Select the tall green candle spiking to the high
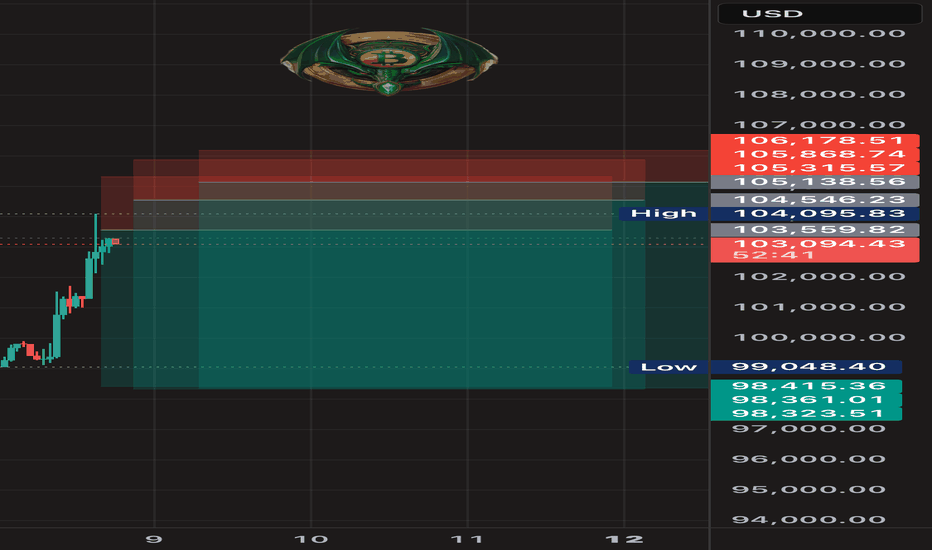Image resolution: width=932 pixels, height=550 pixels. click(x=96, y=244)
